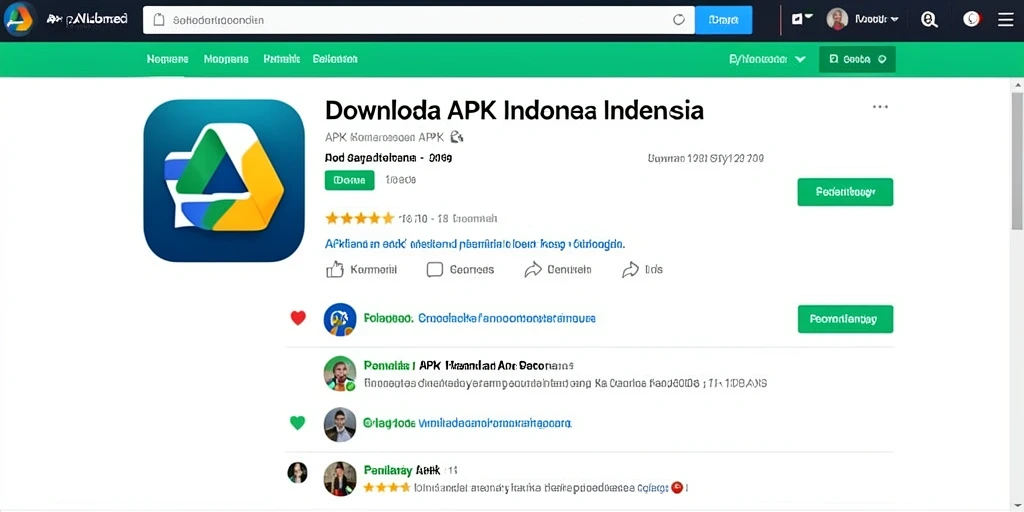Click the four-star rating in the last comment
1024x512 pixels.
click(x=387, y=487)
